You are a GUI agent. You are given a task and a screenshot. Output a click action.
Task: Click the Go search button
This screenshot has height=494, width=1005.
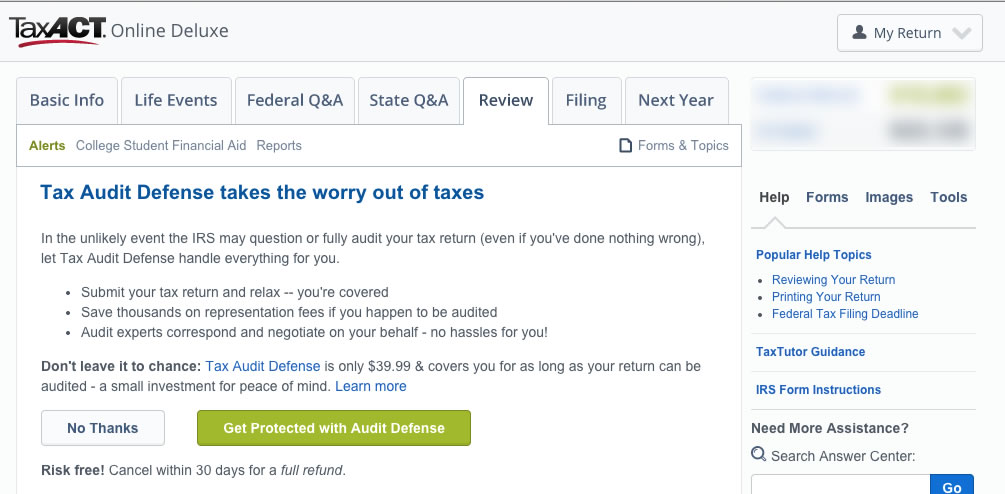[952, 484]
